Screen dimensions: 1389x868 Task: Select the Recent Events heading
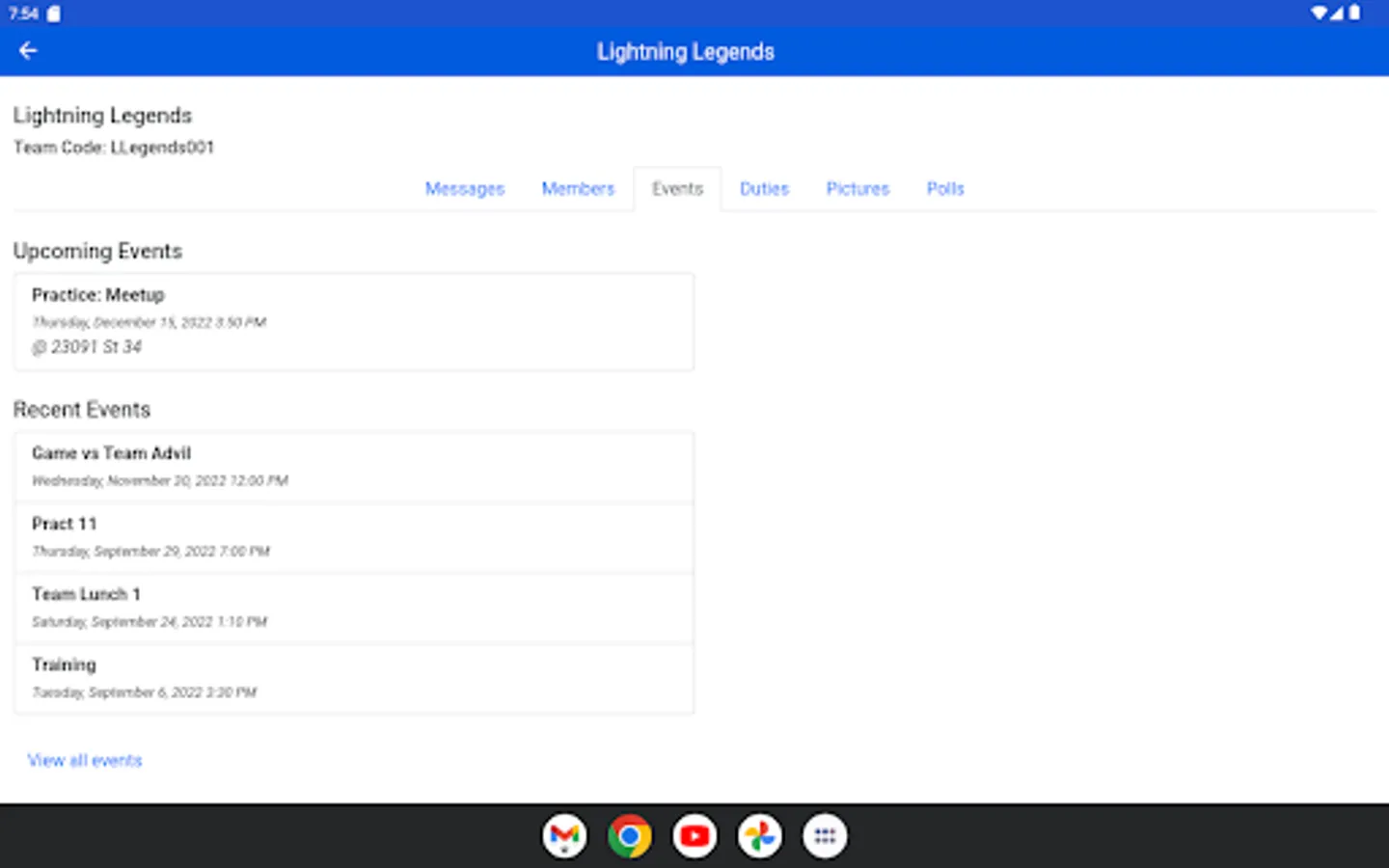point(82,410)
